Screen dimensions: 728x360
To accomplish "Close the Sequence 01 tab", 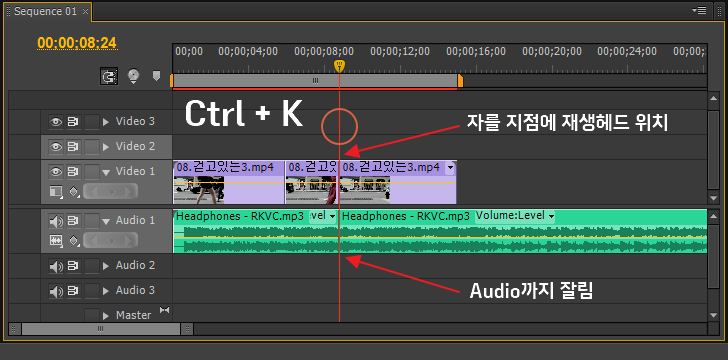I will [x=85, y=12].
